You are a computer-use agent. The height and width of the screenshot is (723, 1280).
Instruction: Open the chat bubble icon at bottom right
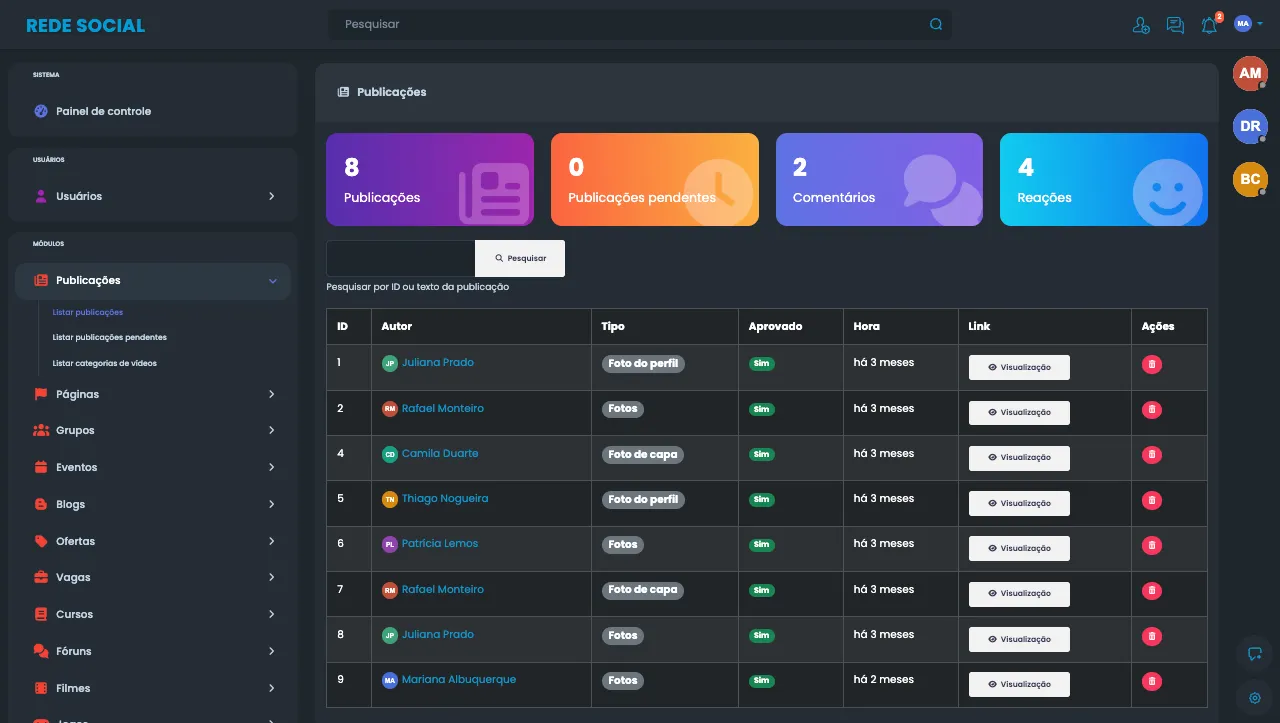click(1254, 654)
